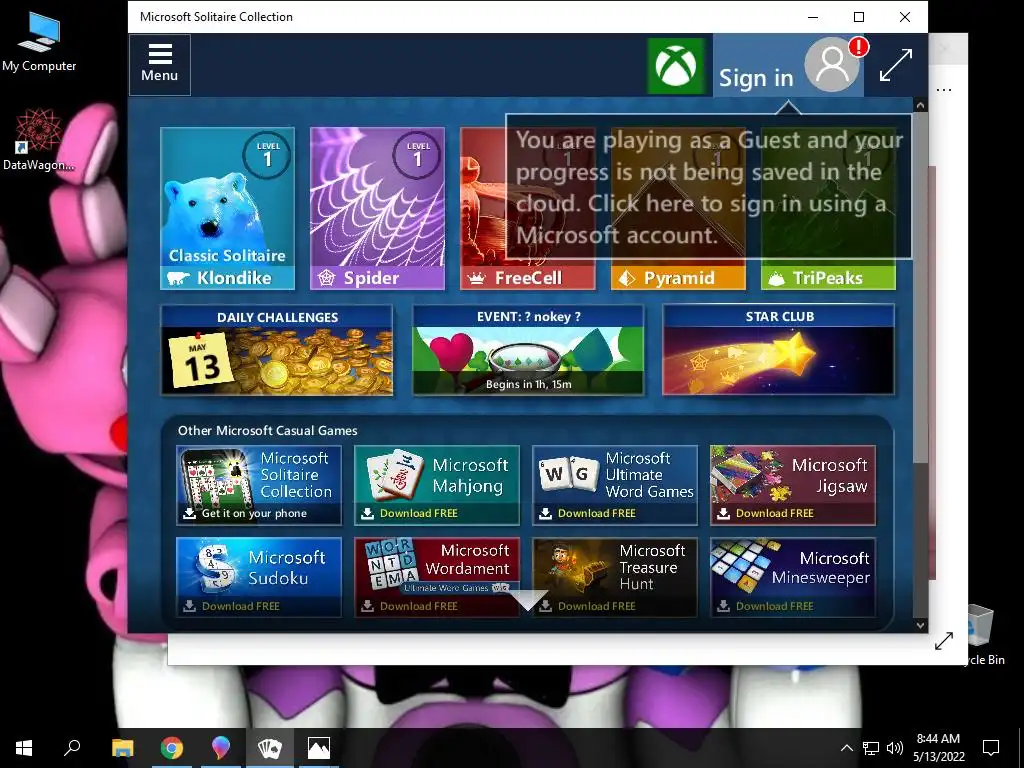
Task: Click the pyramid icon beside Pyramid label
Action: 626,278
